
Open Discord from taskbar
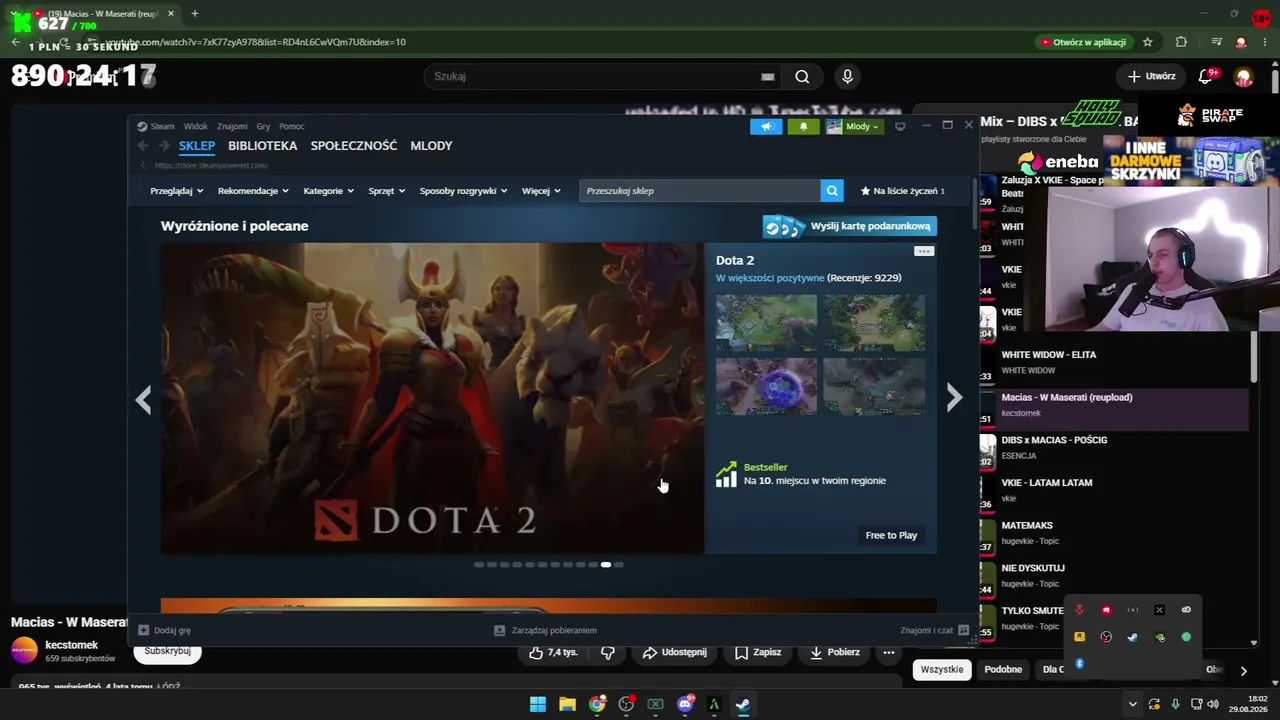click(685, 704)
